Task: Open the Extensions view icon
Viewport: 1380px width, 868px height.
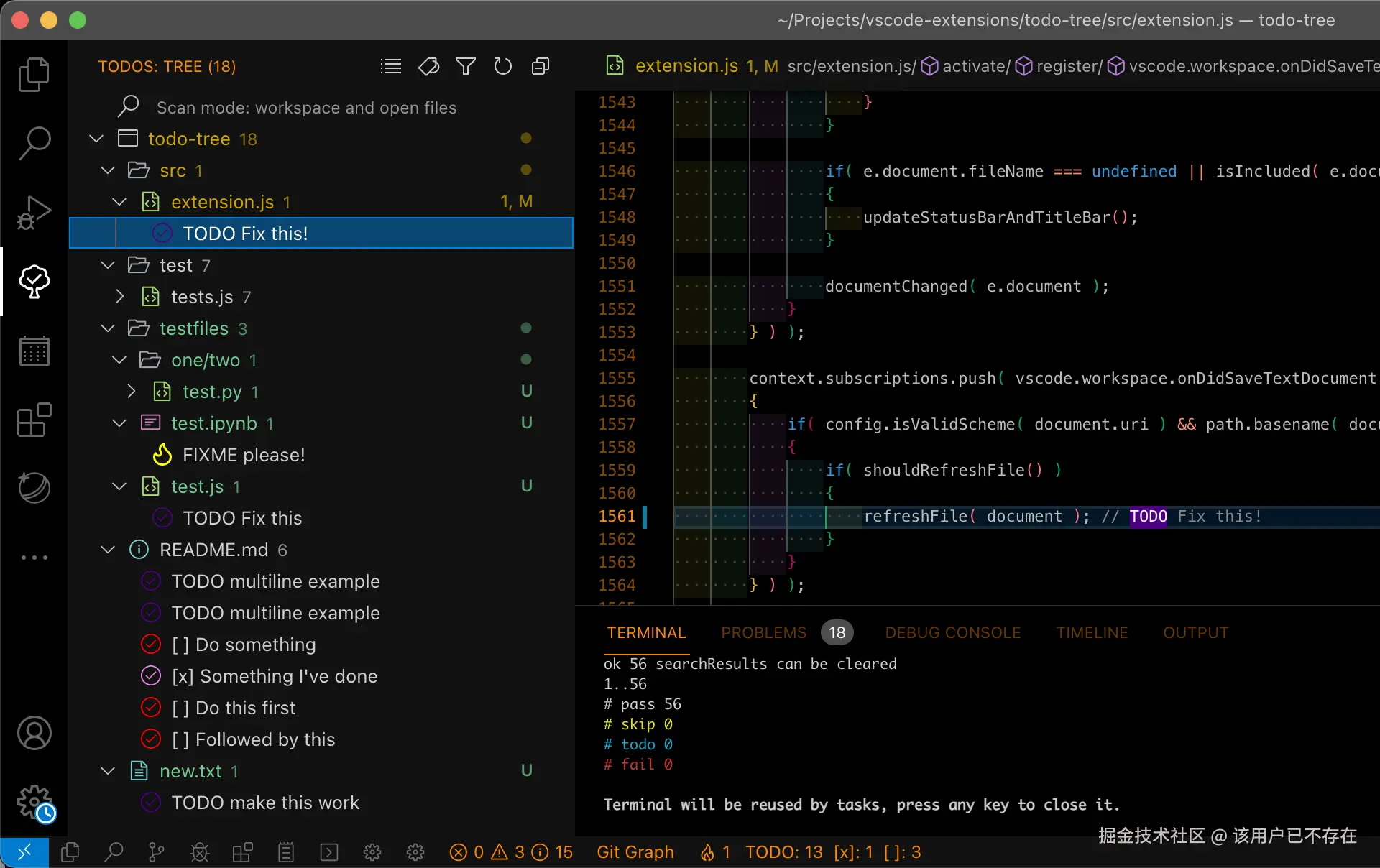Action: [34, 420]
